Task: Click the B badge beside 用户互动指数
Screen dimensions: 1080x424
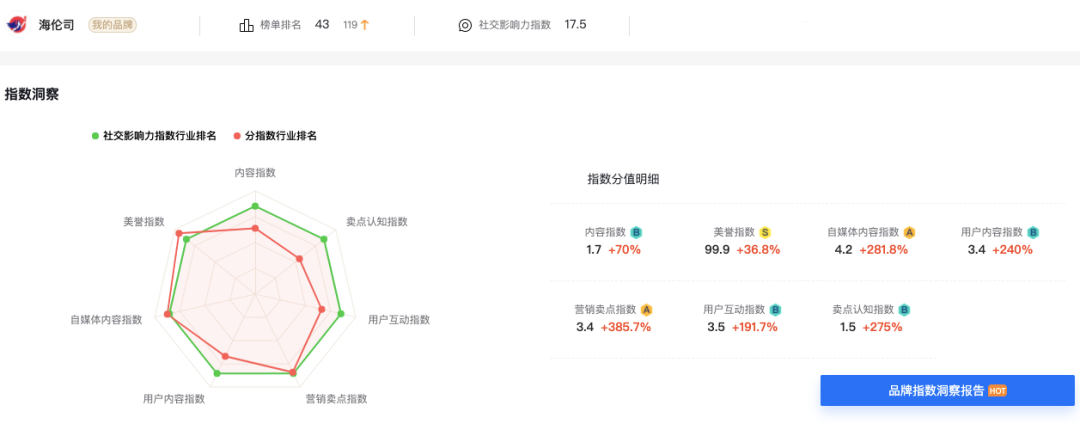Action: 775,309
